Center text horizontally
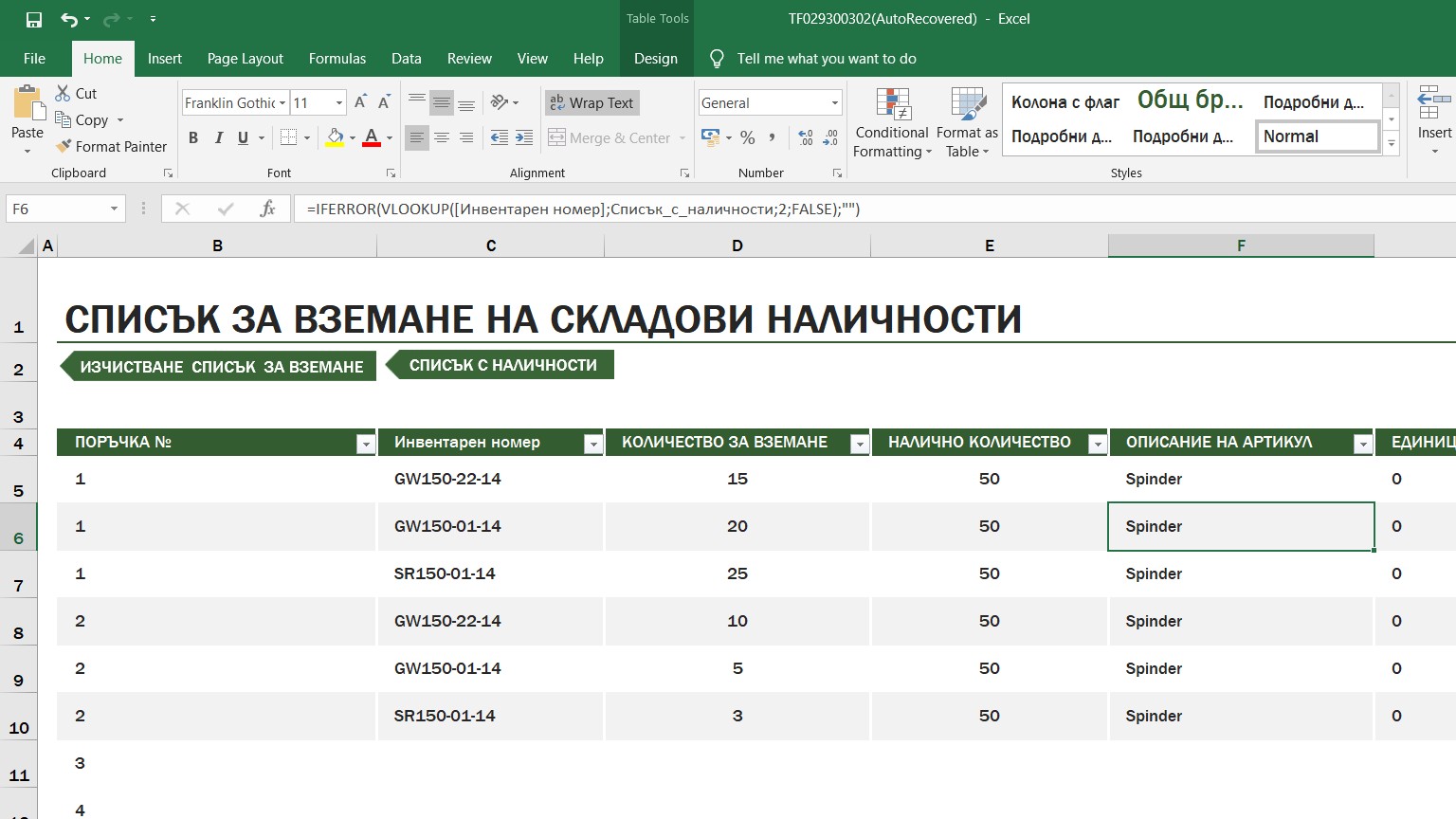This screenshot has height=819, width=1456. point(442,137)
